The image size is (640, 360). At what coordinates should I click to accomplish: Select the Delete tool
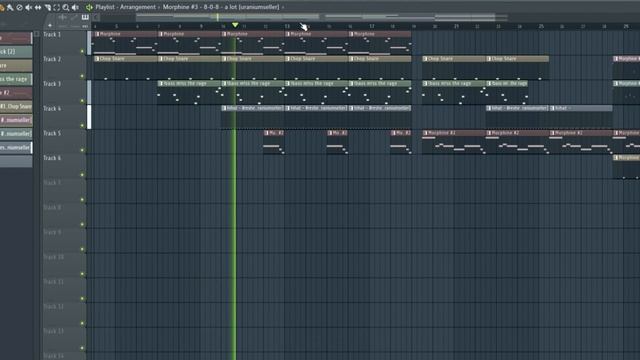19,7
